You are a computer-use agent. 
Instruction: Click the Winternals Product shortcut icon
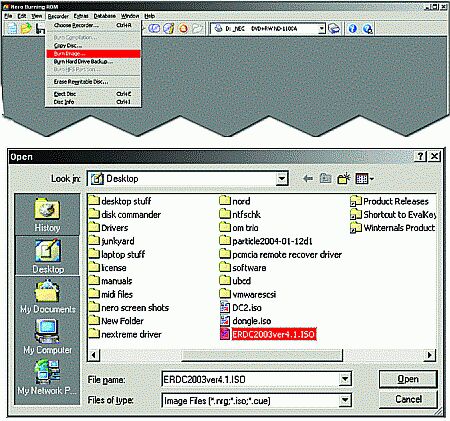point(356,228)
